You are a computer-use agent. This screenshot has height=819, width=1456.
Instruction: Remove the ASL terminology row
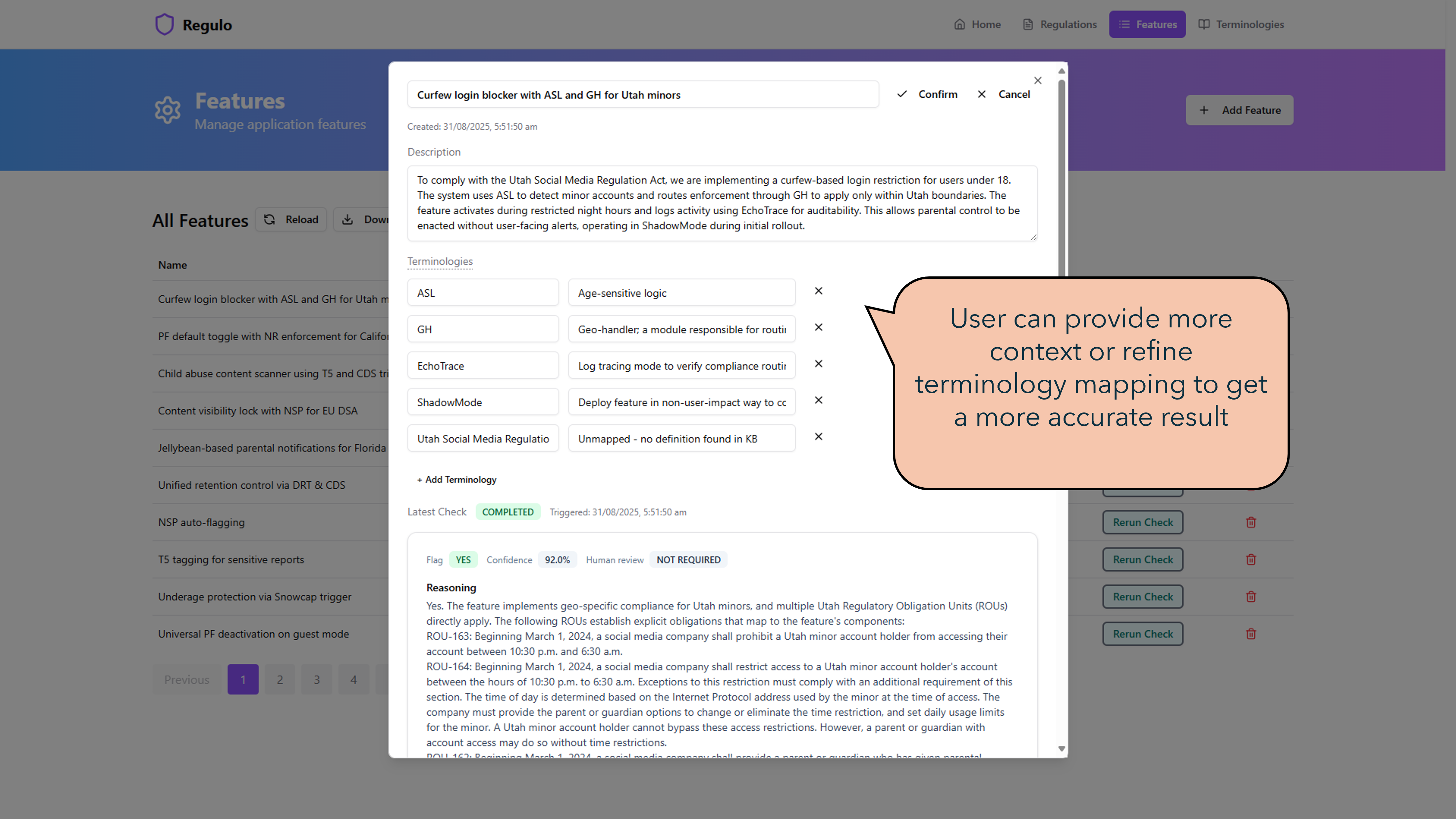(x=818, y=291)
